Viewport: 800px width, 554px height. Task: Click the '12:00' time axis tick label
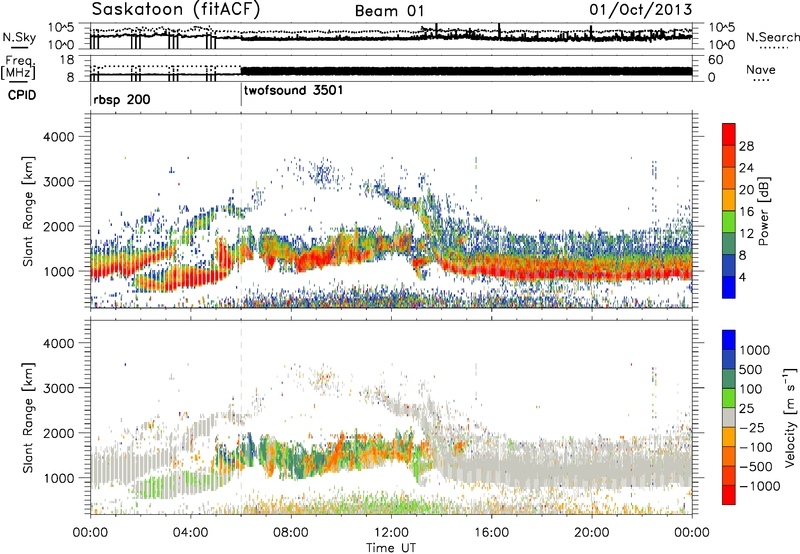pyautogui.click(x=391, y=533)
